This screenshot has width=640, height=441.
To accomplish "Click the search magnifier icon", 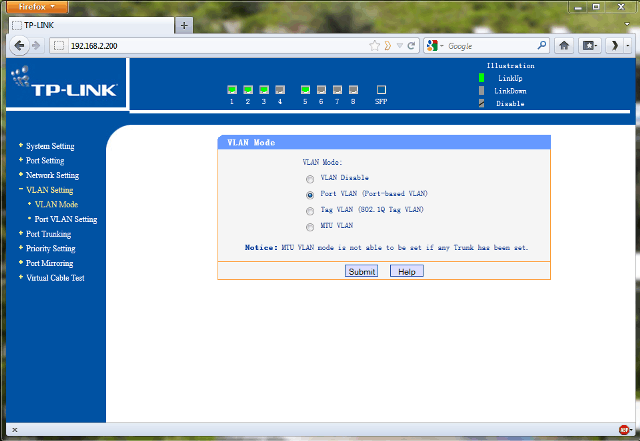I will [x=542, y=45].
